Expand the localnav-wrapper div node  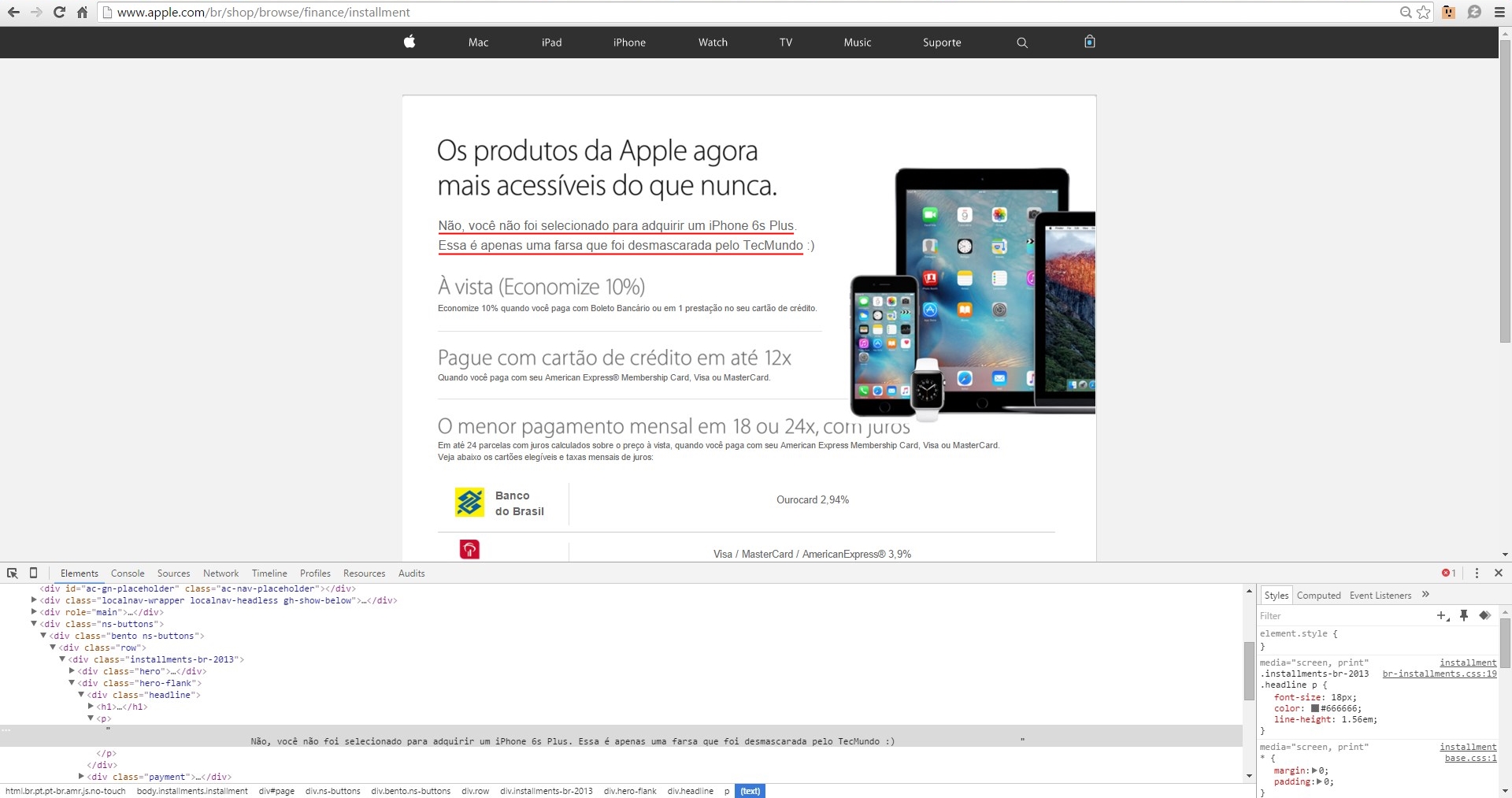[34, 600]
